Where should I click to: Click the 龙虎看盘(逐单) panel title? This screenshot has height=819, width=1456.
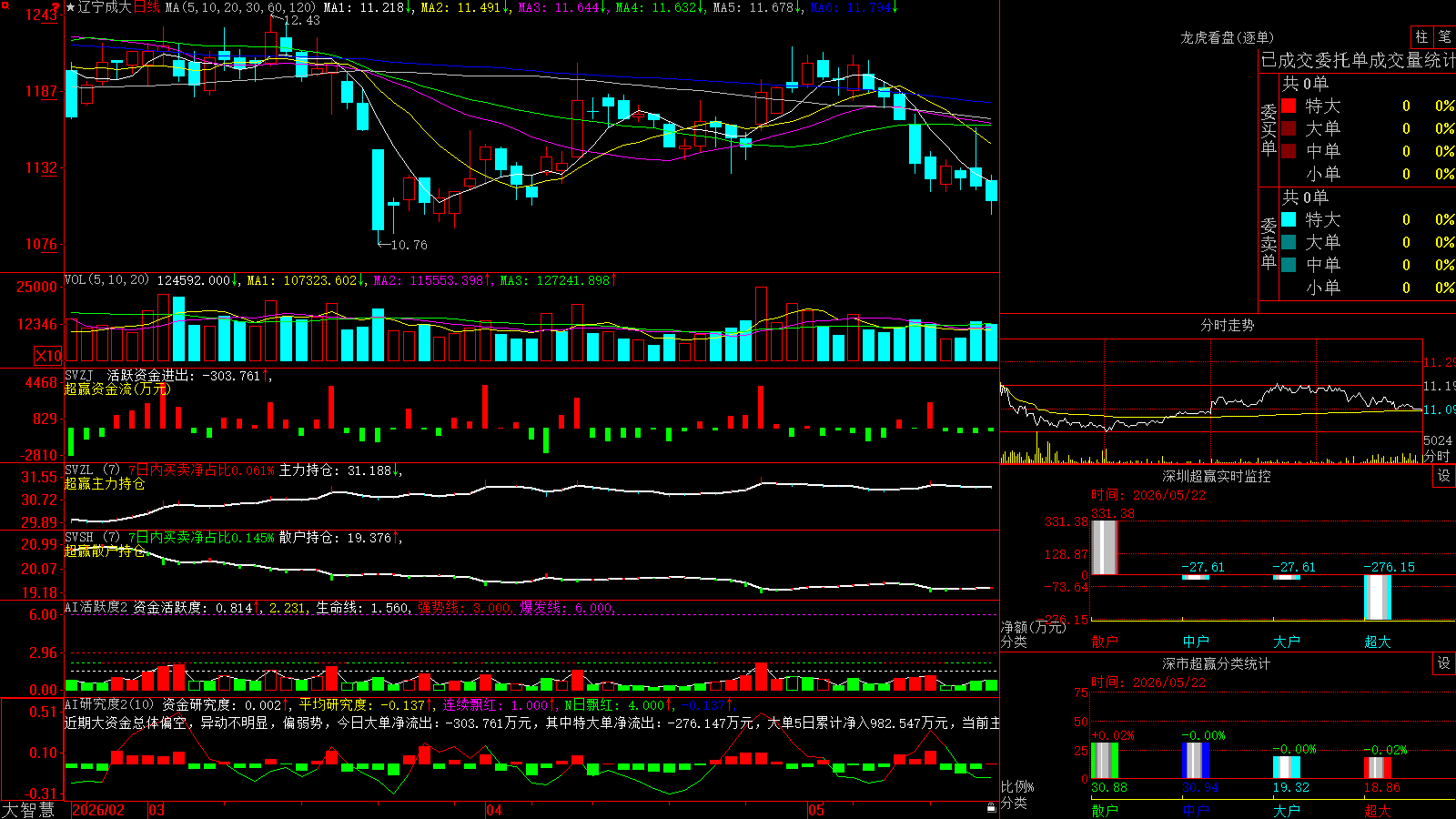pos(1227,37)
